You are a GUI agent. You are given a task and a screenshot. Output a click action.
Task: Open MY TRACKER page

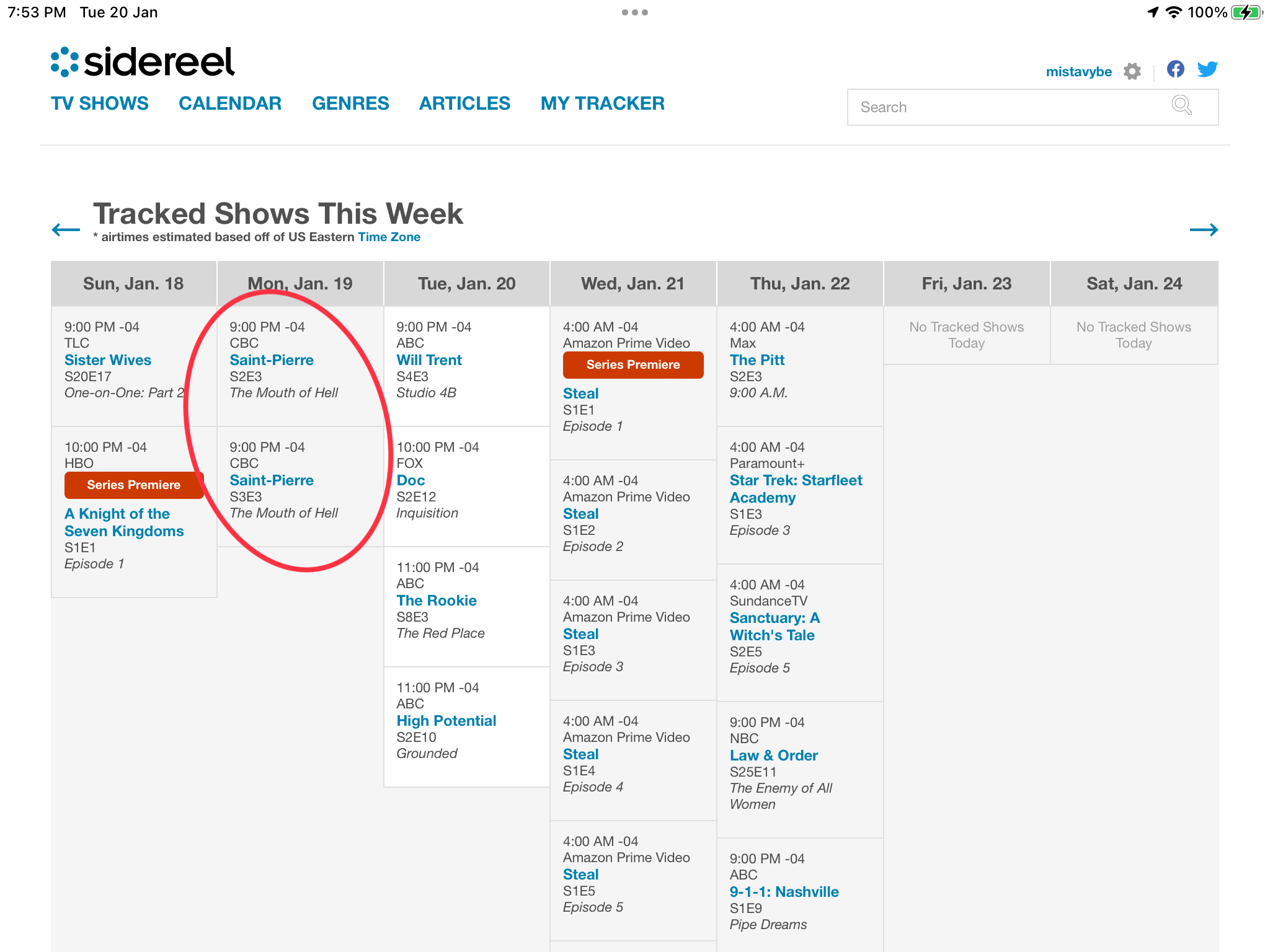pyautogui.click(x=602, y=104)
